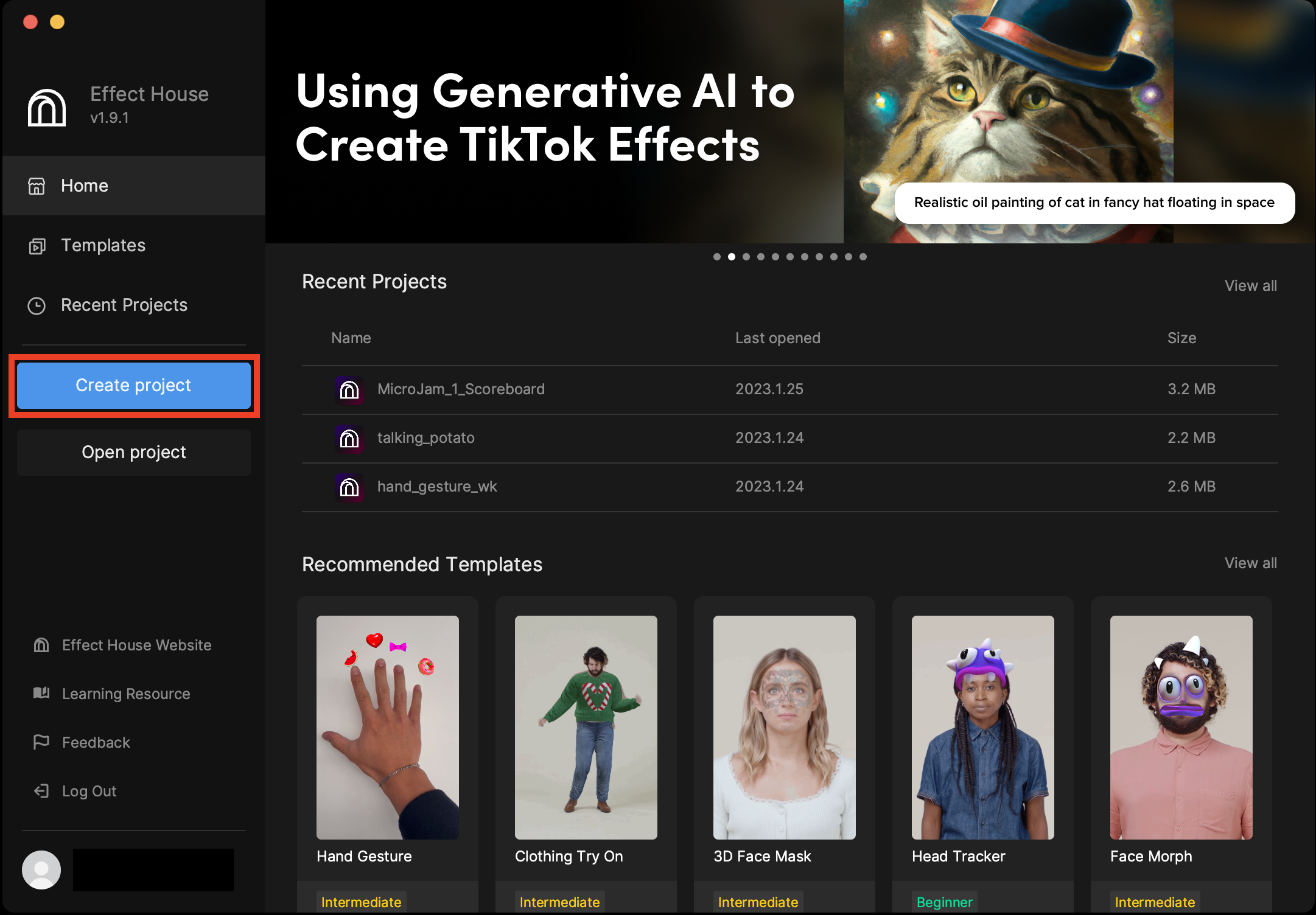Image resolution: width=1316 pixels, height=915 pixels.
Task: Click the Clothing Try On template title
Action: coord(569,857)
